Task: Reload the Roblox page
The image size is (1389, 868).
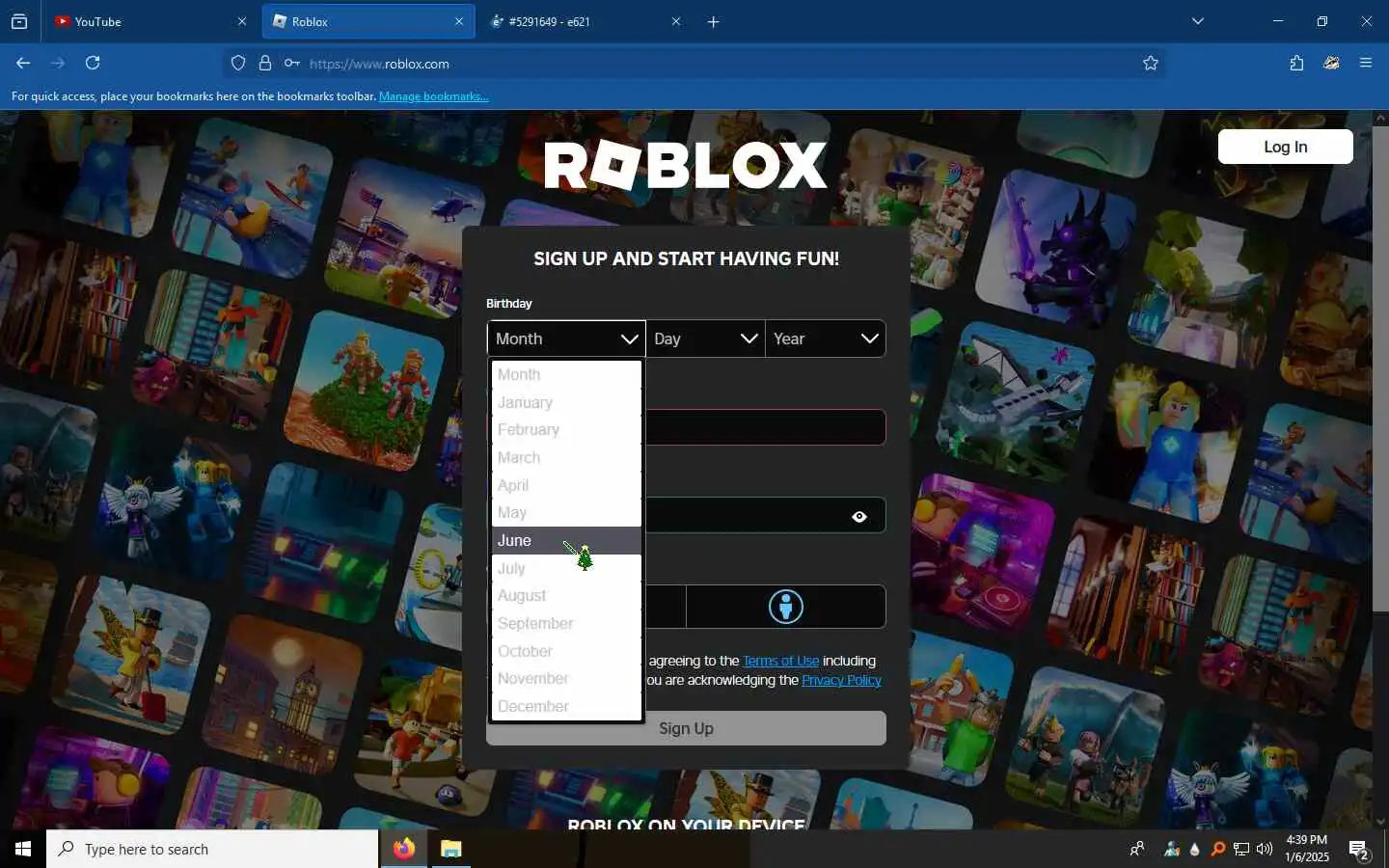Action: coord(93,63)
